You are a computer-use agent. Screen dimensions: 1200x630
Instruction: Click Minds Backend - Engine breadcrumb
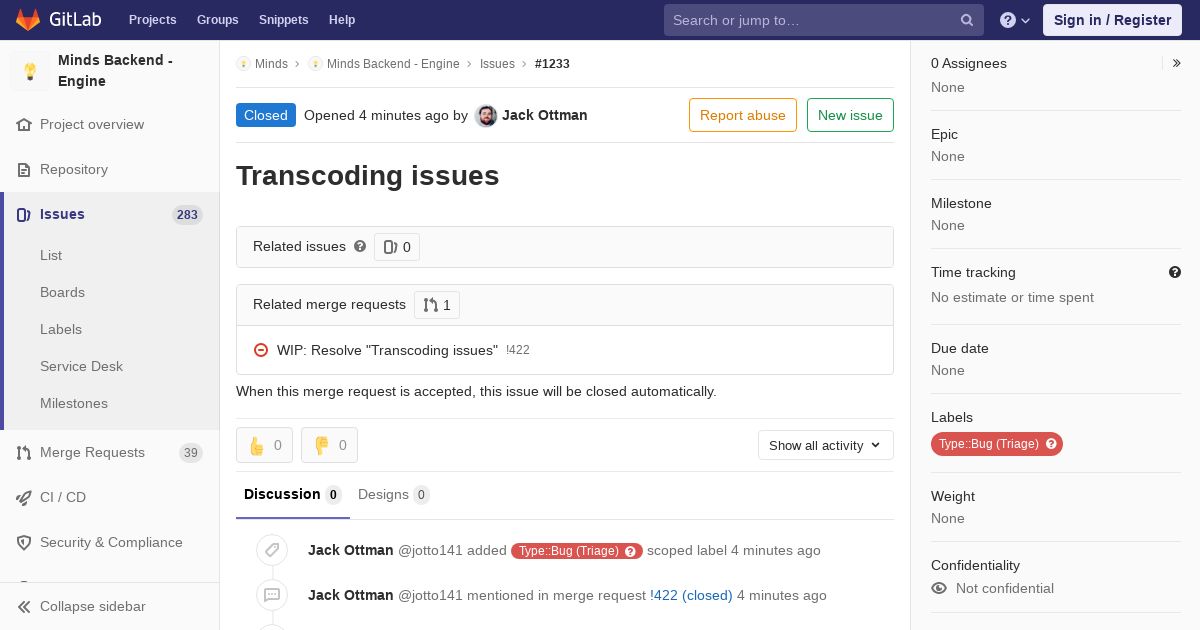pyautogui.click(x=393, y=64)
